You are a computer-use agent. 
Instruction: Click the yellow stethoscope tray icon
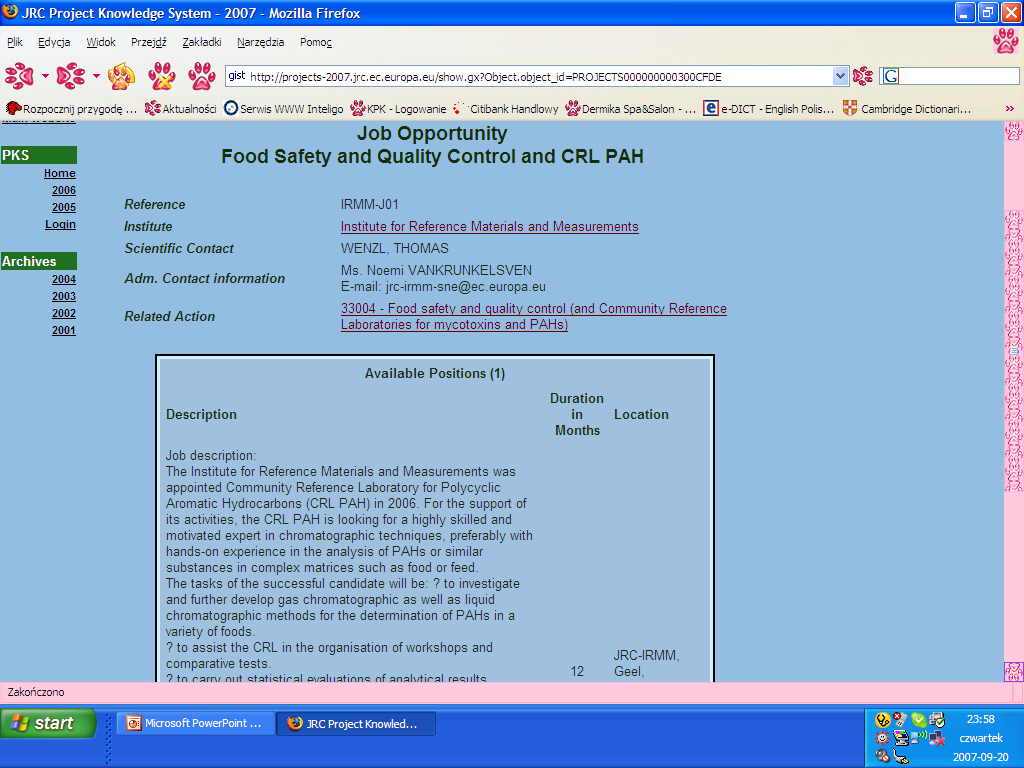[x=882, y=720]
